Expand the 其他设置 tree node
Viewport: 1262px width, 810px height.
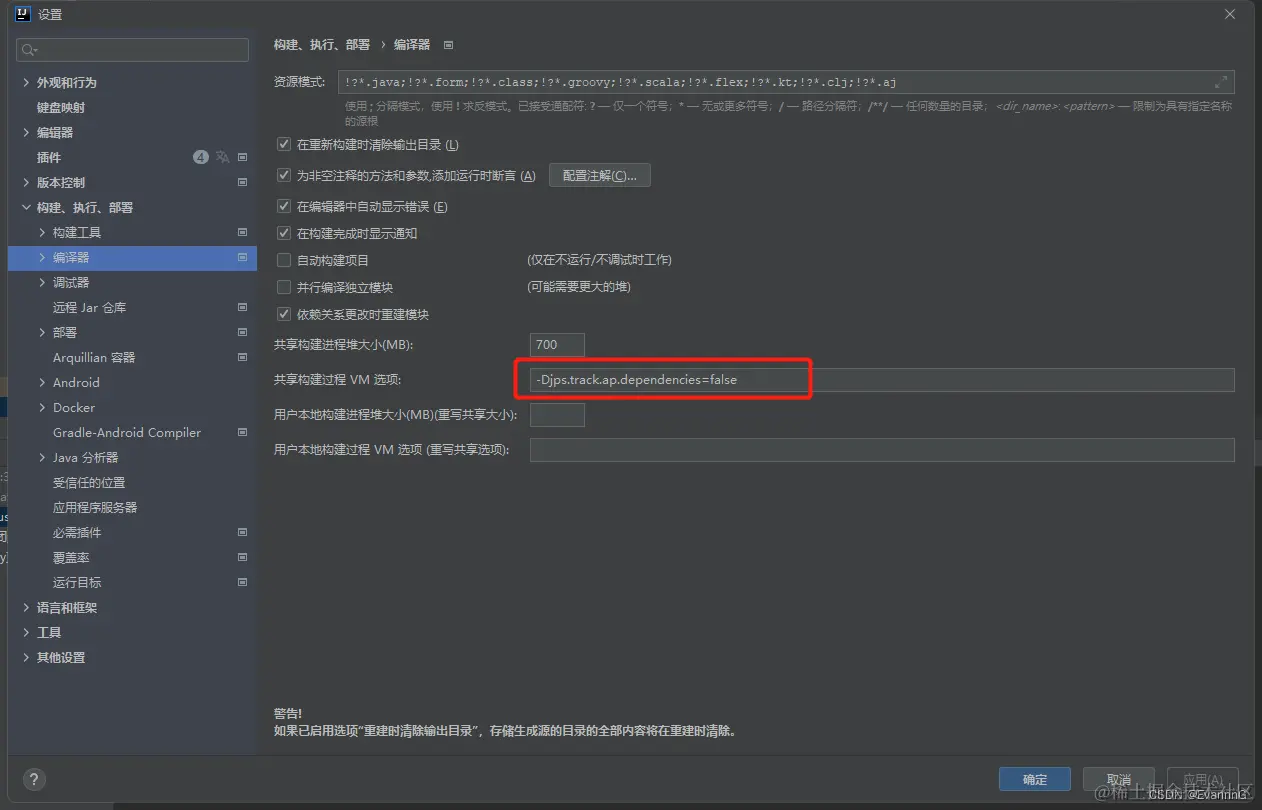click(x=26, y=657)
